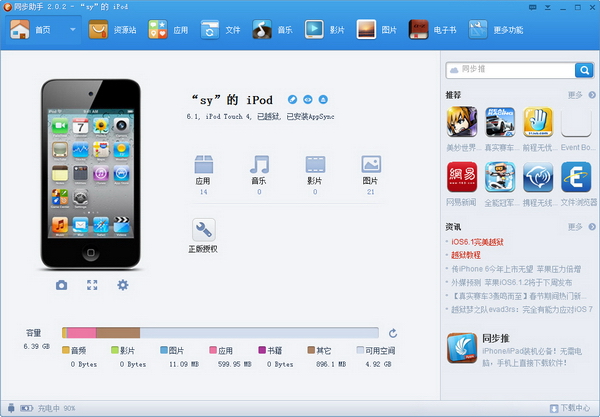Click the orange 音频 legend swatch
Screen dimensions: 600x417
tap(65, 350)
